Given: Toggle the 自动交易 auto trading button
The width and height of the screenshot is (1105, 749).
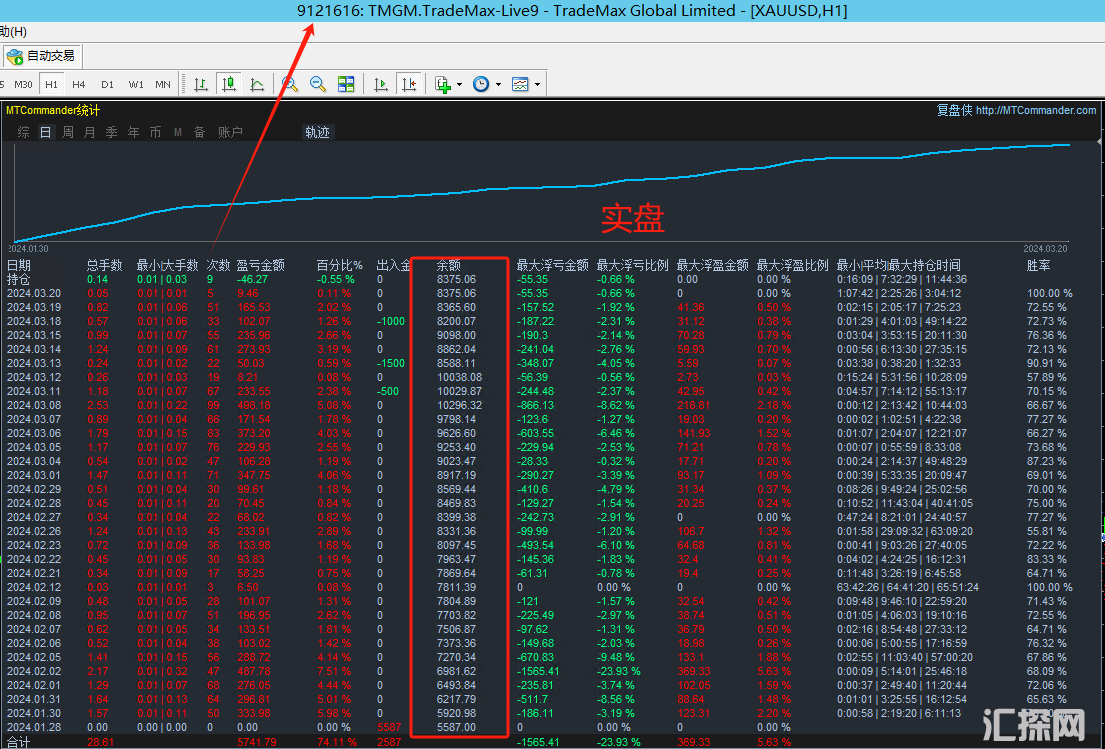Looking at the screenshot, I should [41, 56].
